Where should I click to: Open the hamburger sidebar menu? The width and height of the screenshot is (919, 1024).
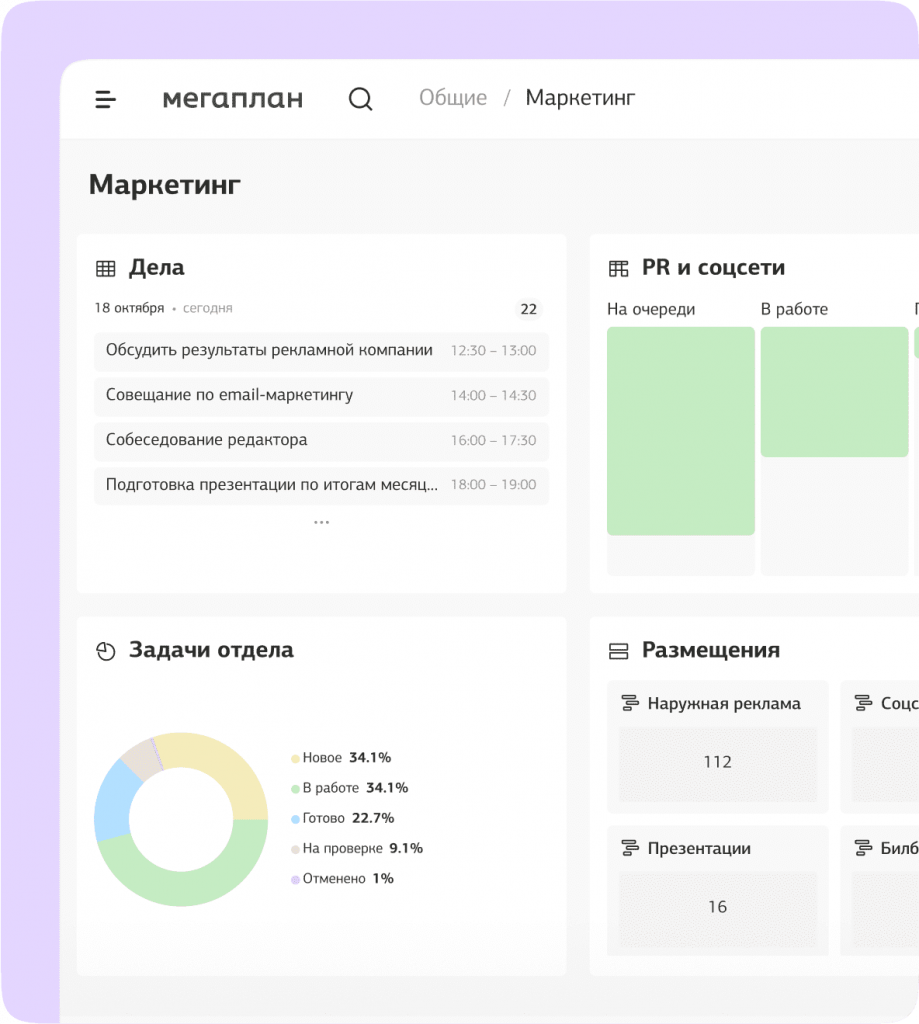[x=105, y=99]
